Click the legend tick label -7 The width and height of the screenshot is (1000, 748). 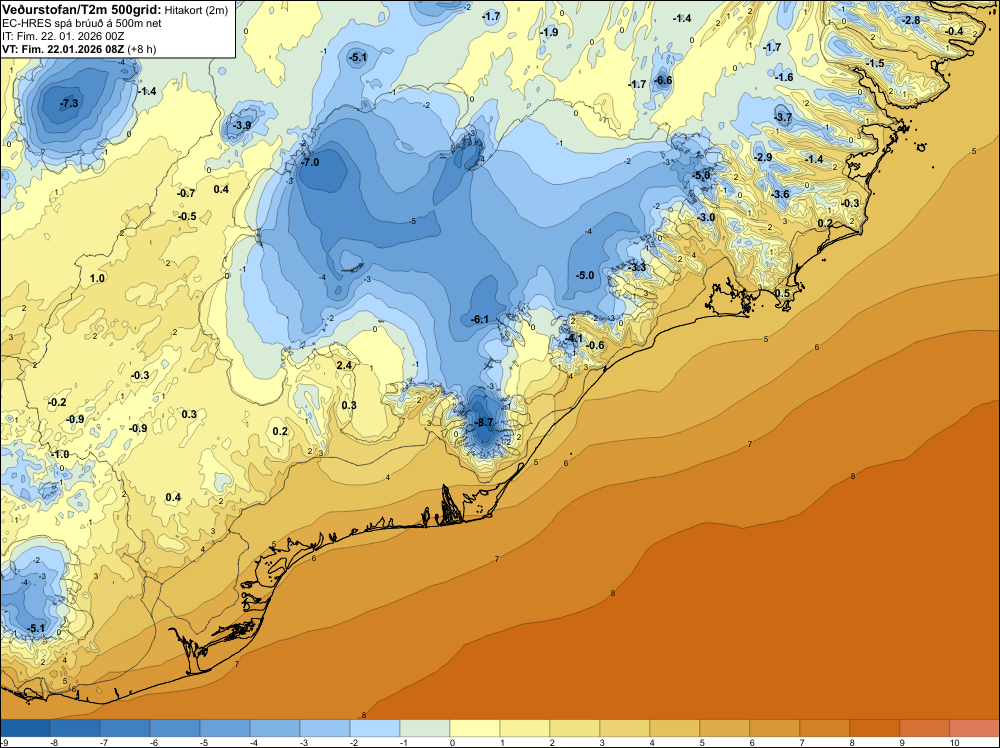103,742
